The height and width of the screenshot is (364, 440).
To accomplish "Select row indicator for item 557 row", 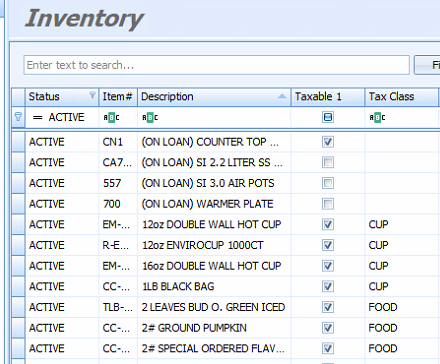I will click(18, 183).
